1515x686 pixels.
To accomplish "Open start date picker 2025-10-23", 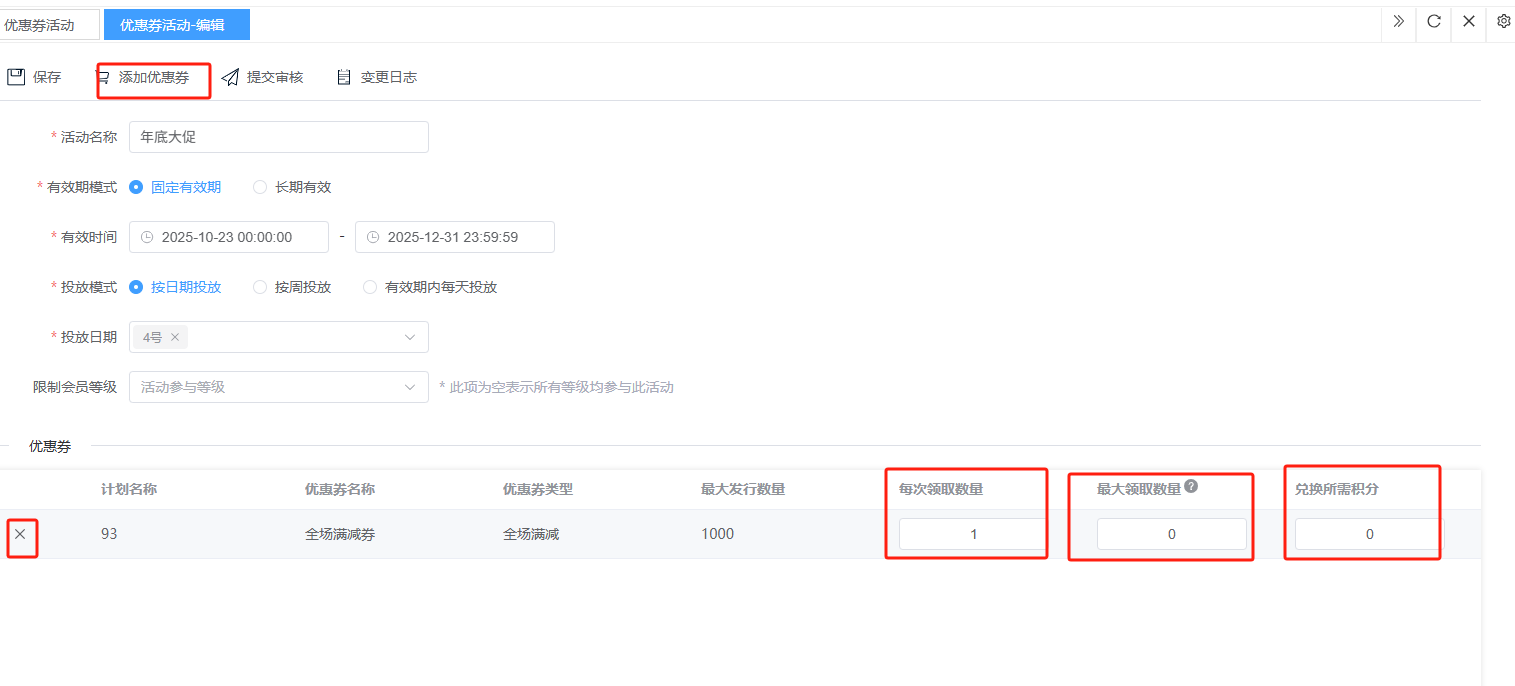I will (229, 237).
